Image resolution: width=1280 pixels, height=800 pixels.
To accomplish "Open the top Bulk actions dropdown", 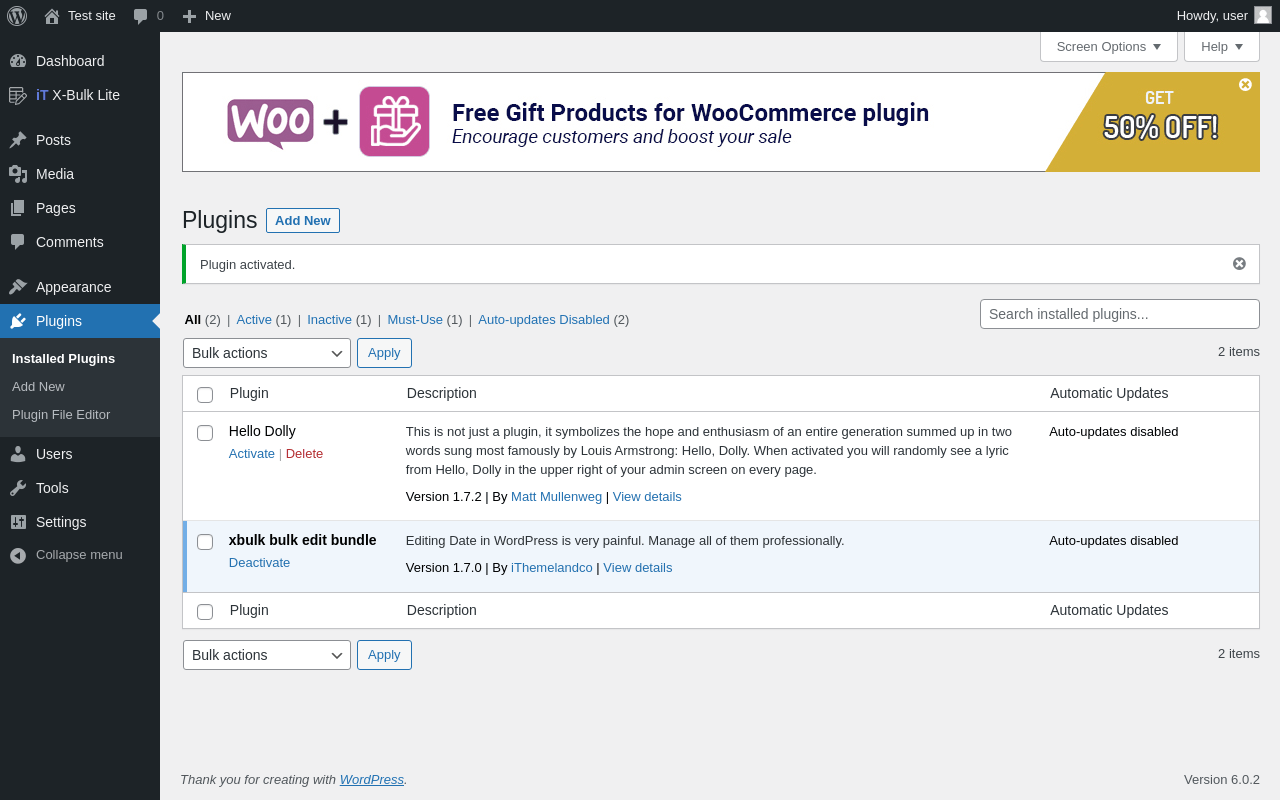I will point(267,353).
